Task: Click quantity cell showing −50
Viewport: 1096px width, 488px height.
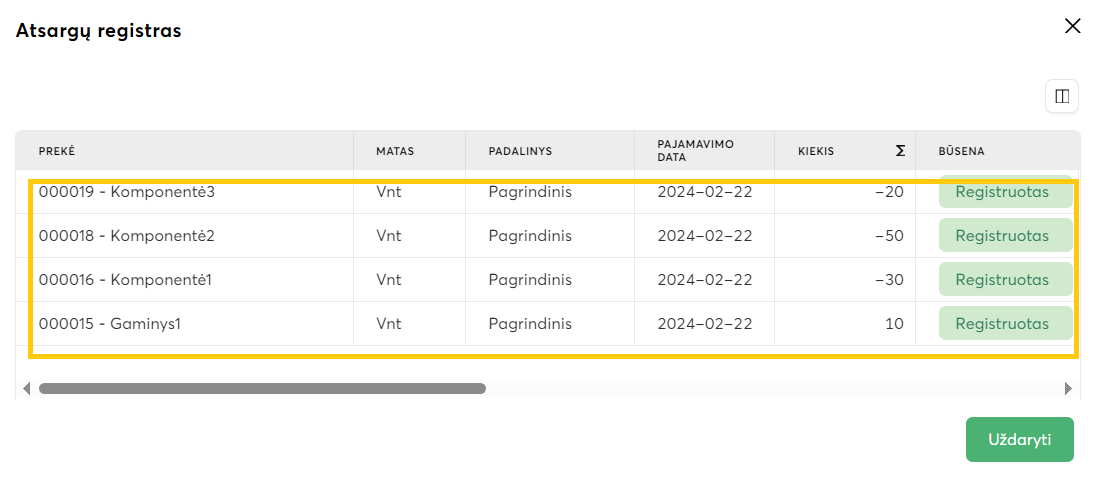Action: [888, 236]
